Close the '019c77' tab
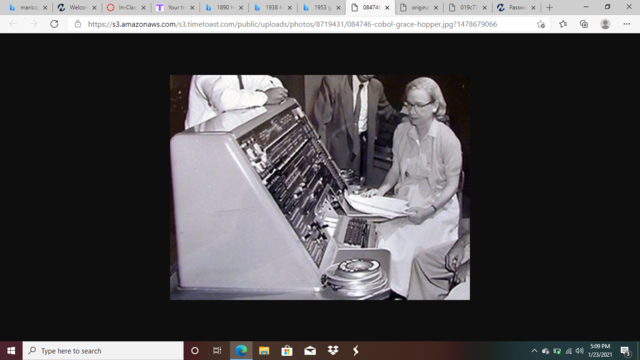Viewport: 640px width, 360px height. click(485, 8)
